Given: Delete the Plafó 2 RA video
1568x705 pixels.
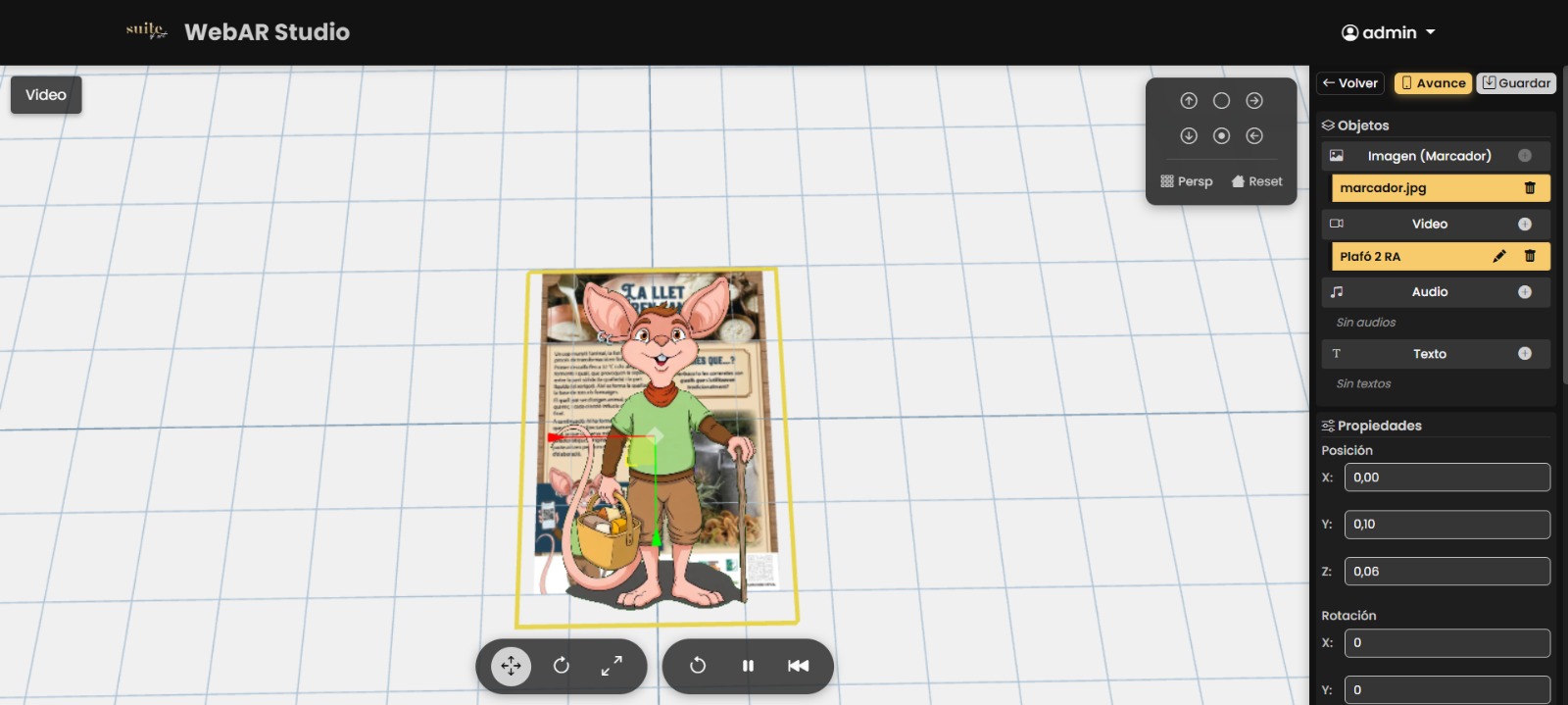Looking at the screenshot, I should [1530, 256].
